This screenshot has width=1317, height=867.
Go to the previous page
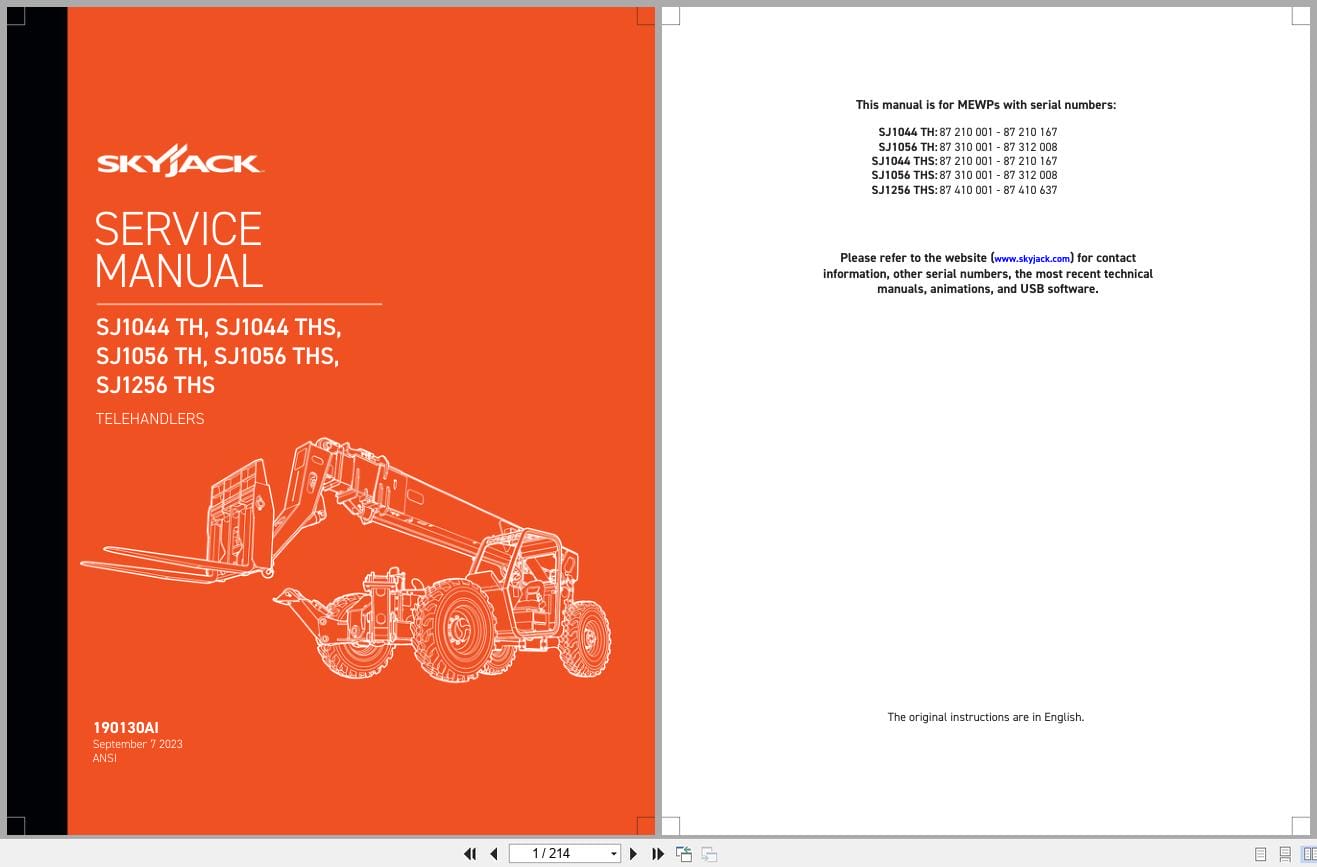coord(494,853)
